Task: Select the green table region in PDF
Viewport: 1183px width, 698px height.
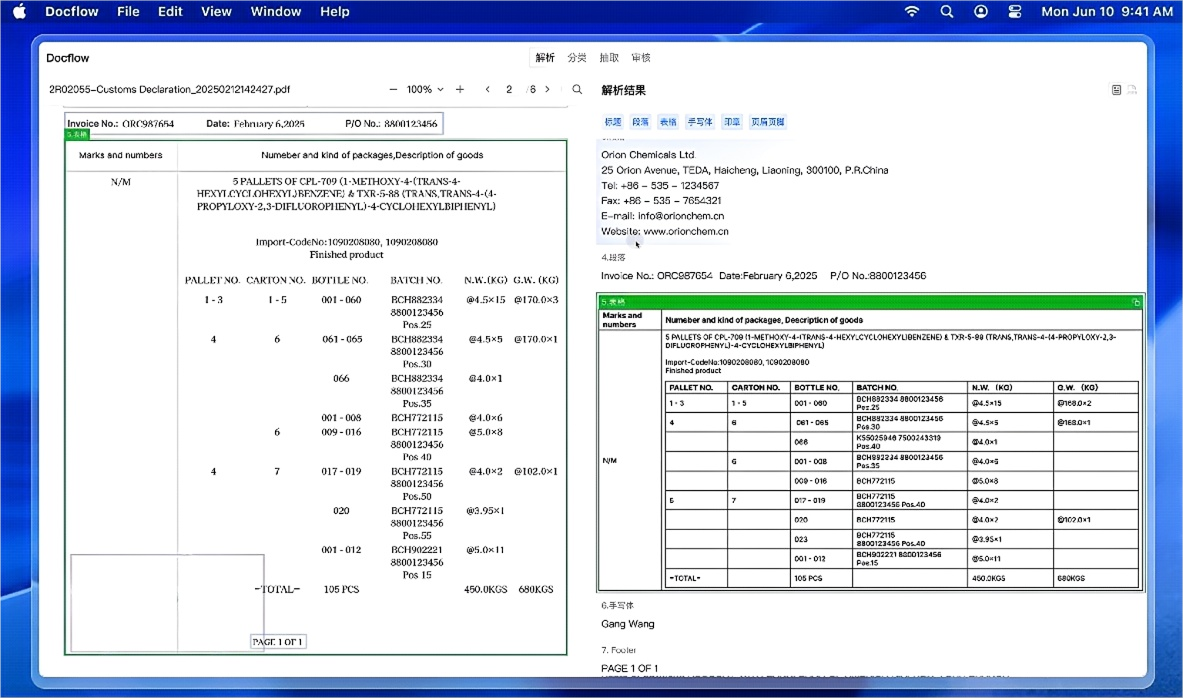Action: pos(315,400)
